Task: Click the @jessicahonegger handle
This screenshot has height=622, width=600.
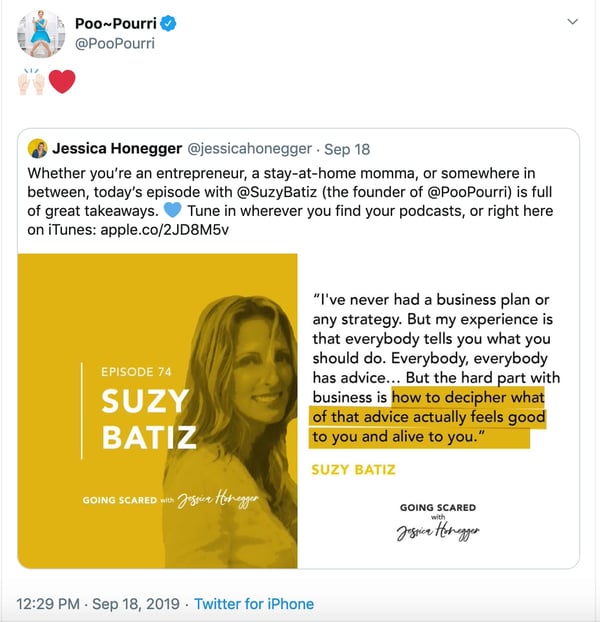Action: tap(250, 149)
